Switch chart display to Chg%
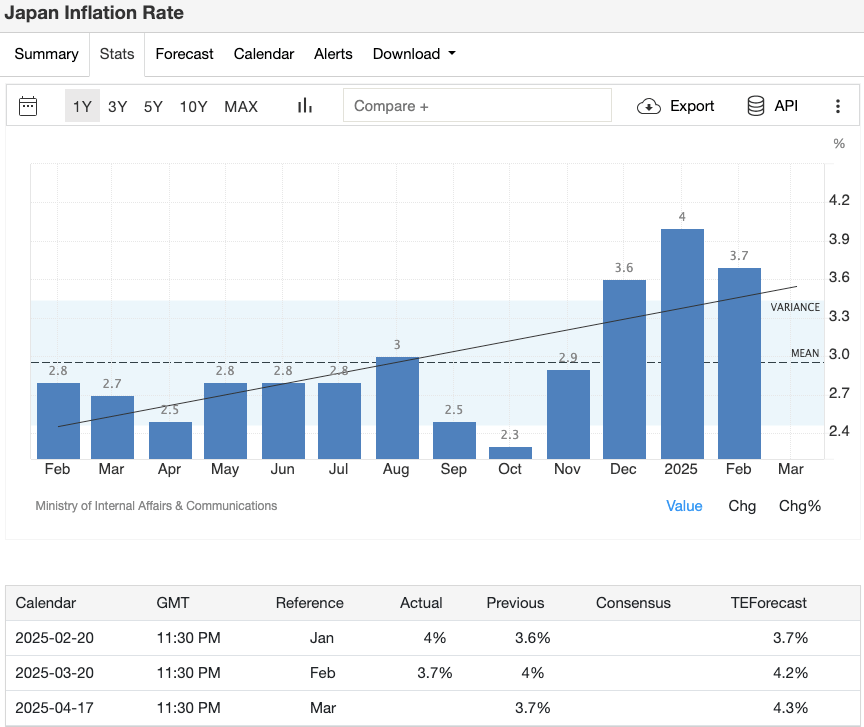 (x=800, y=506)
